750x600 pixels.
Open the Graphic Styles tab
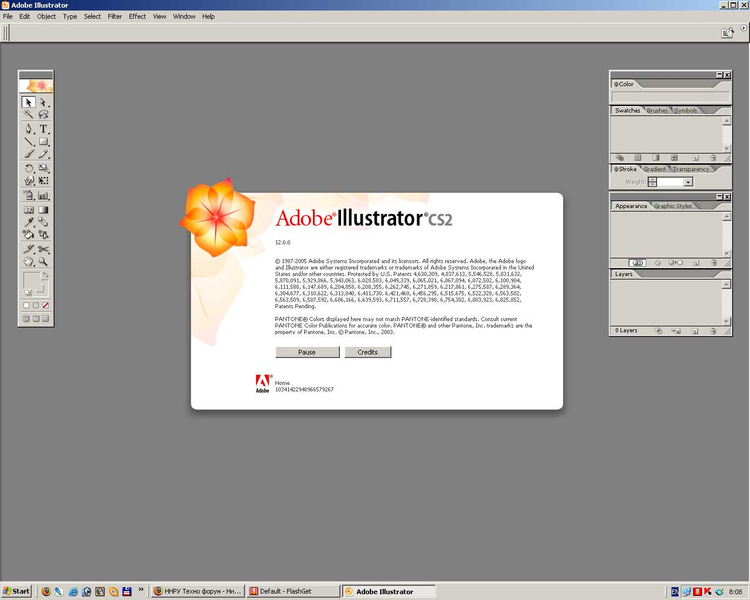(673, 206)
